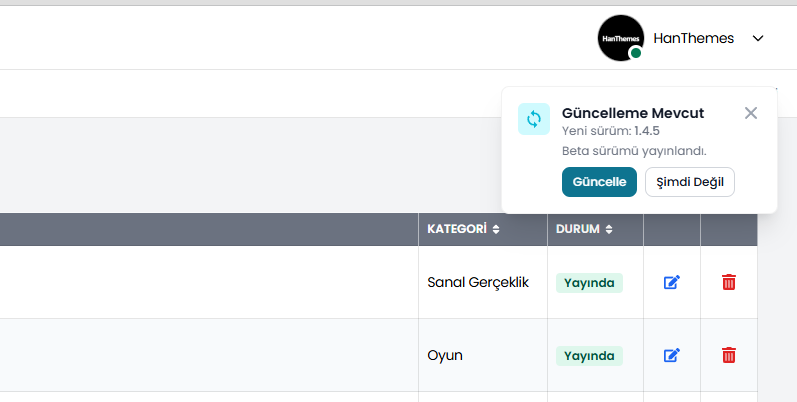The width and height of the screenshot is (797, 402).
Task: Delete the Sanal Gerçeklik row
Action: point(729,282)
